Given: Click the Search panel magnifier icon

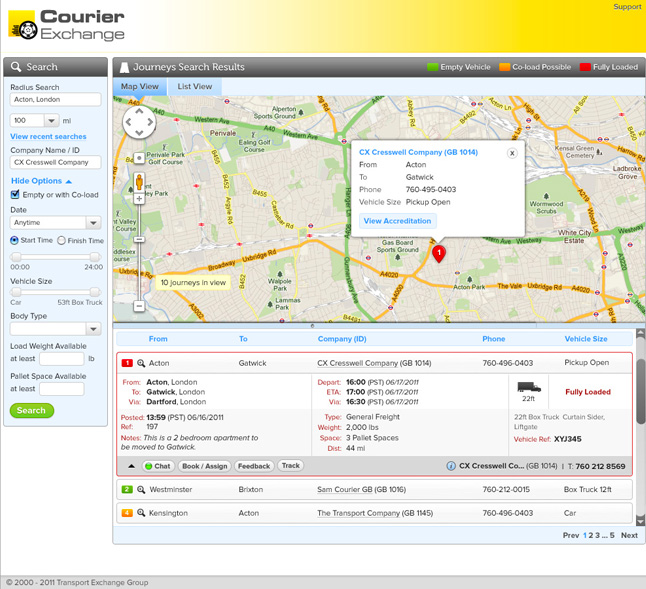Looking at the screenshot, I should coord(16,67).
